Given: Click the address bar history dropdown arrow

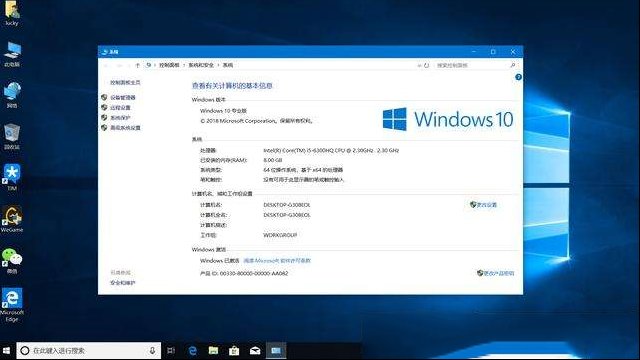Looking at the screenshot, I should (x=419, y=65).
